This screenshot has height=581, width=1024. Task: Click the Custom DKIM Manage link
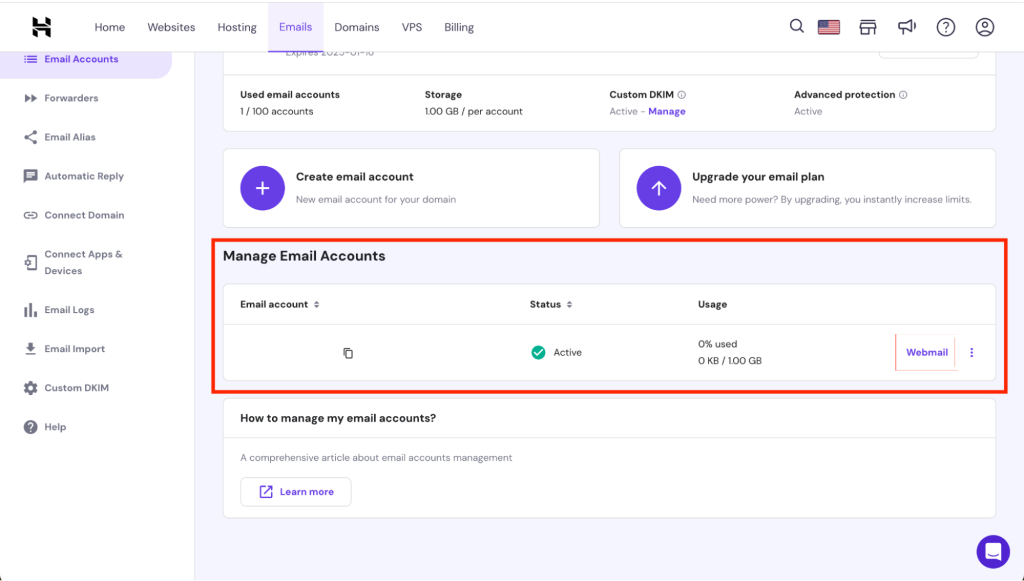click(666, 112)
